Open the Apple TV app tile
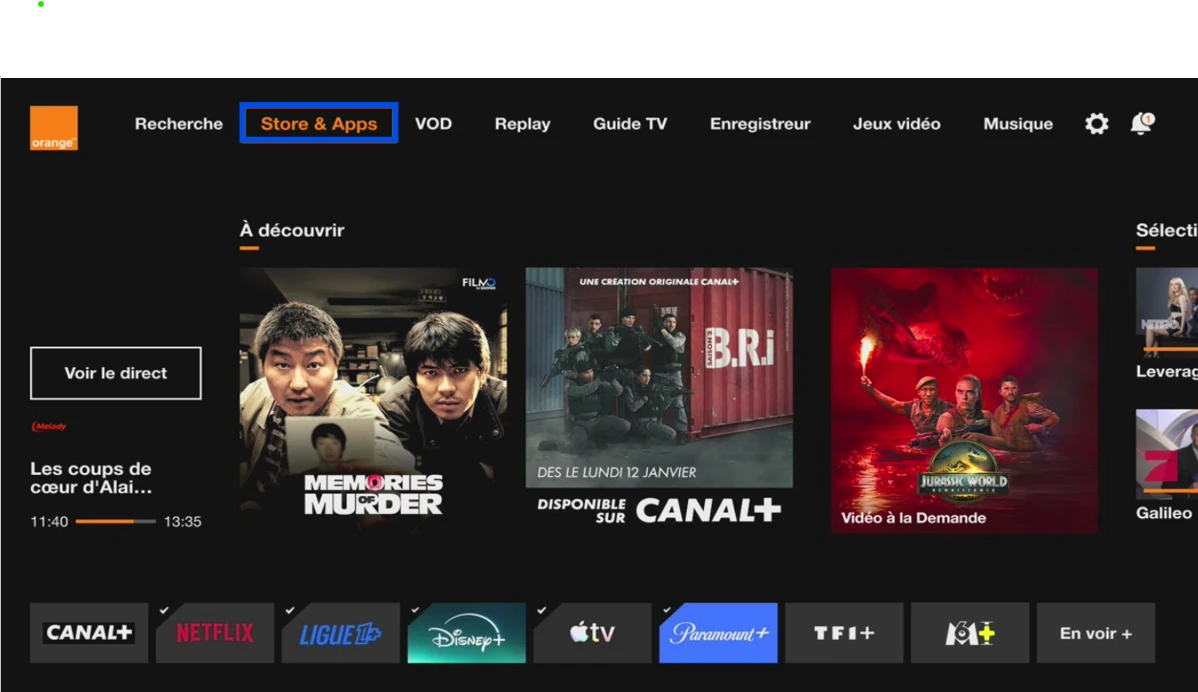Image resolution: width=1198 pixels, height=692 pixels. (592, 633)
